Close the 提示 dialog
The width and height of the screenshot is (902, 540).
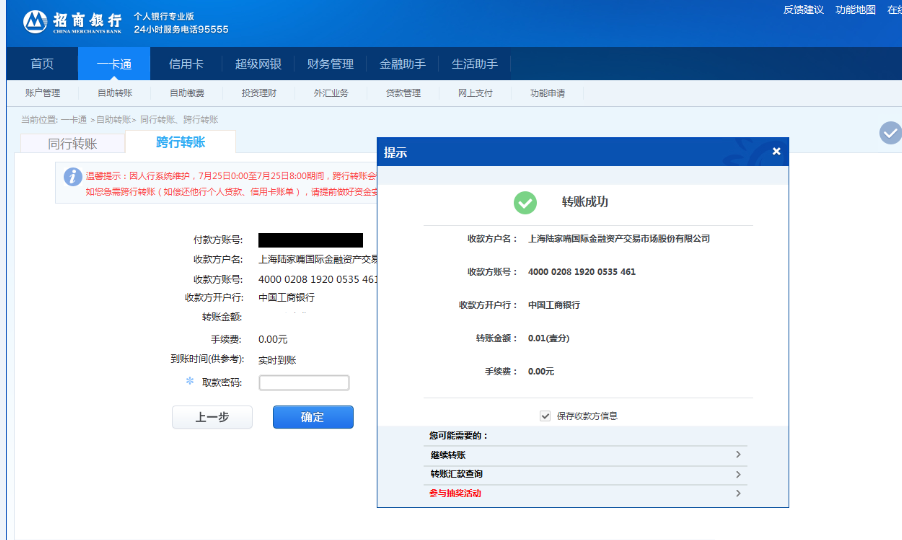(776, 151)
